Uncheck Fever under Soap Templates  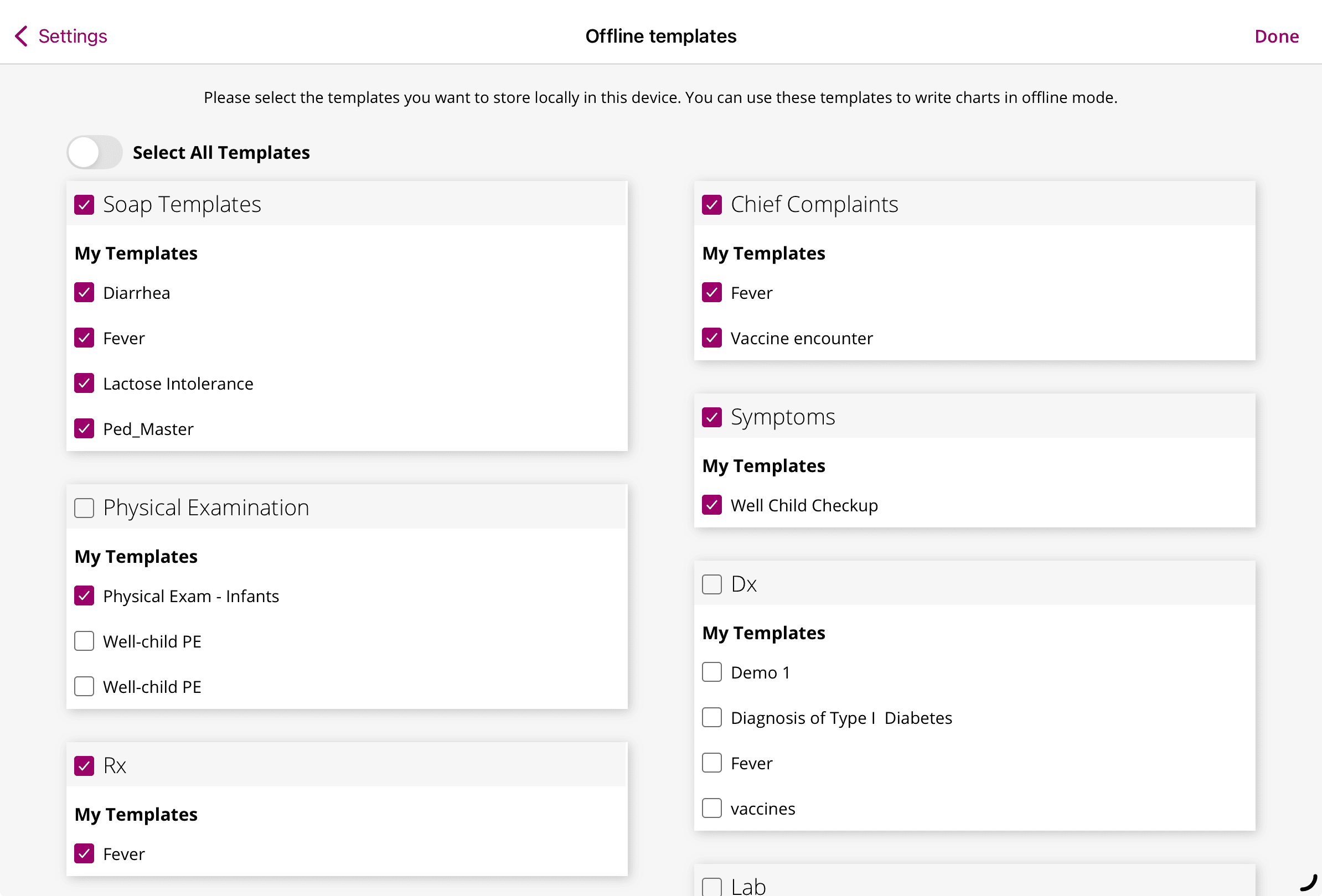click(84, 338)
